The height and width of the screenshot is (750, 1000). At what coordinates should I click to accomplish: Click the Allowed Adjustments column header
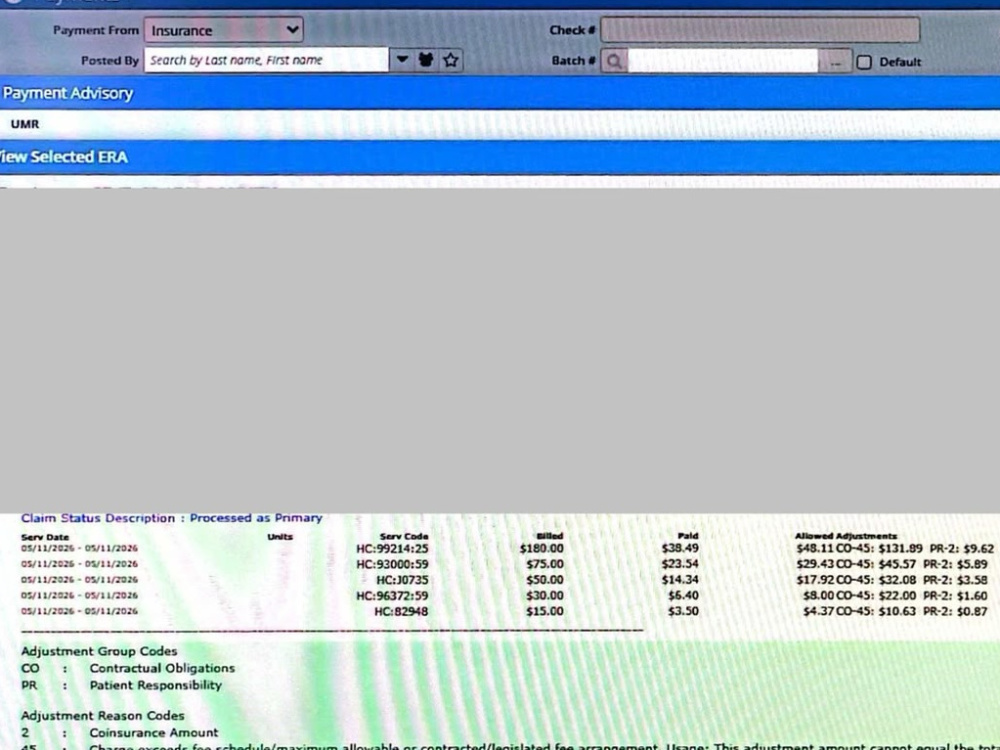point(846,536)
